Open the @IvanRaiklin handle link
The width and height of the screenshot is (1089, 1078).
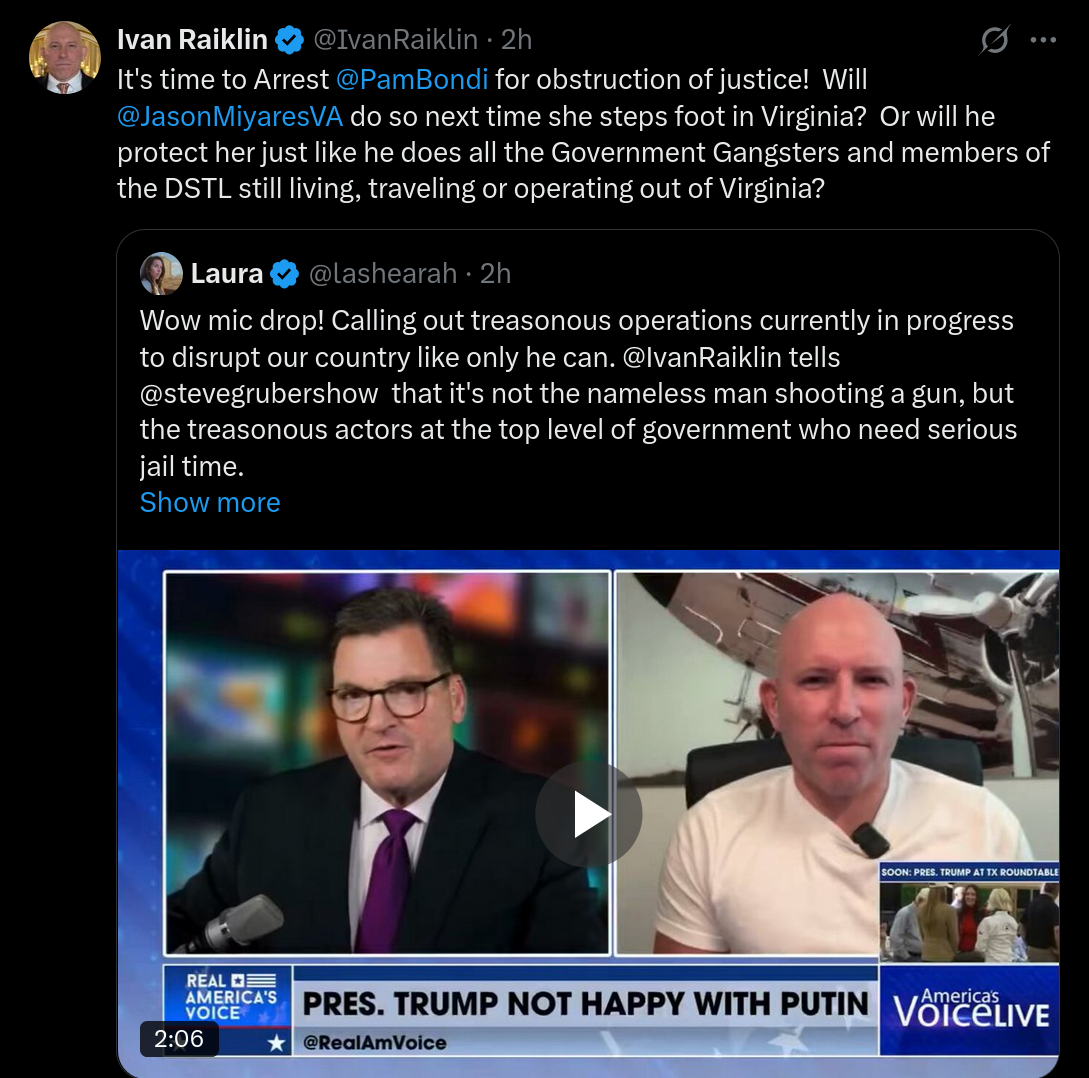pos(396,40)
